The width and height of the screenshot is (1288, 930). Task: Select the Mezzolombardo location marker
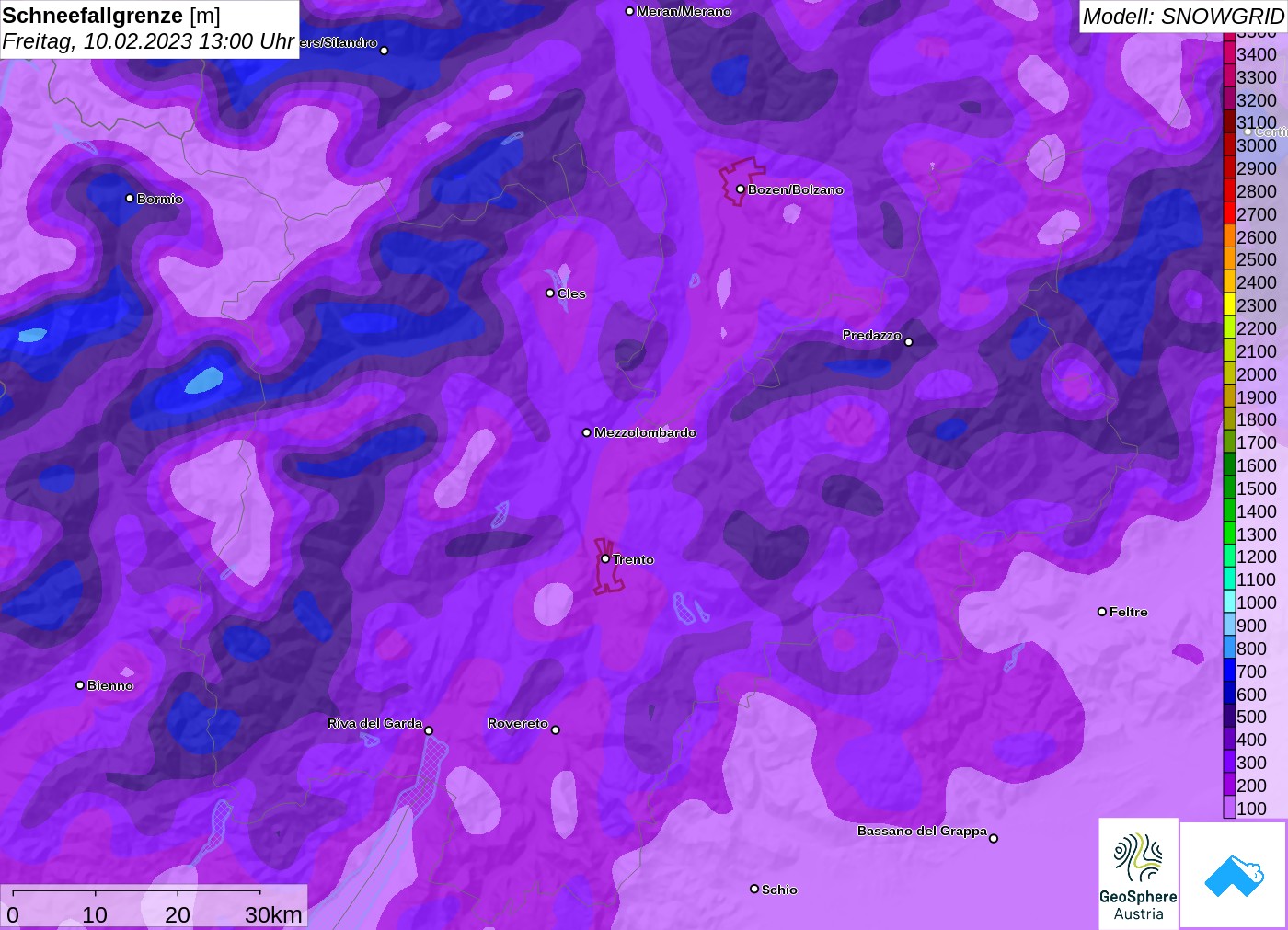587,432
